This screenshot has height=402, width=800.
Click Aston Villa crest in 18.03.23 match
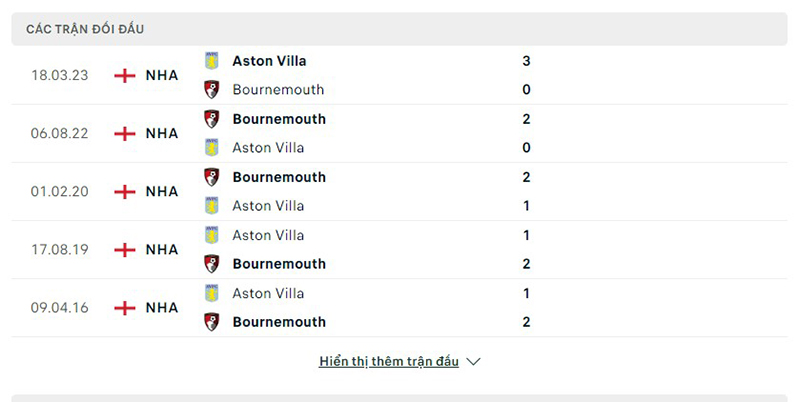pyautogui.click(x=211, y=60)
